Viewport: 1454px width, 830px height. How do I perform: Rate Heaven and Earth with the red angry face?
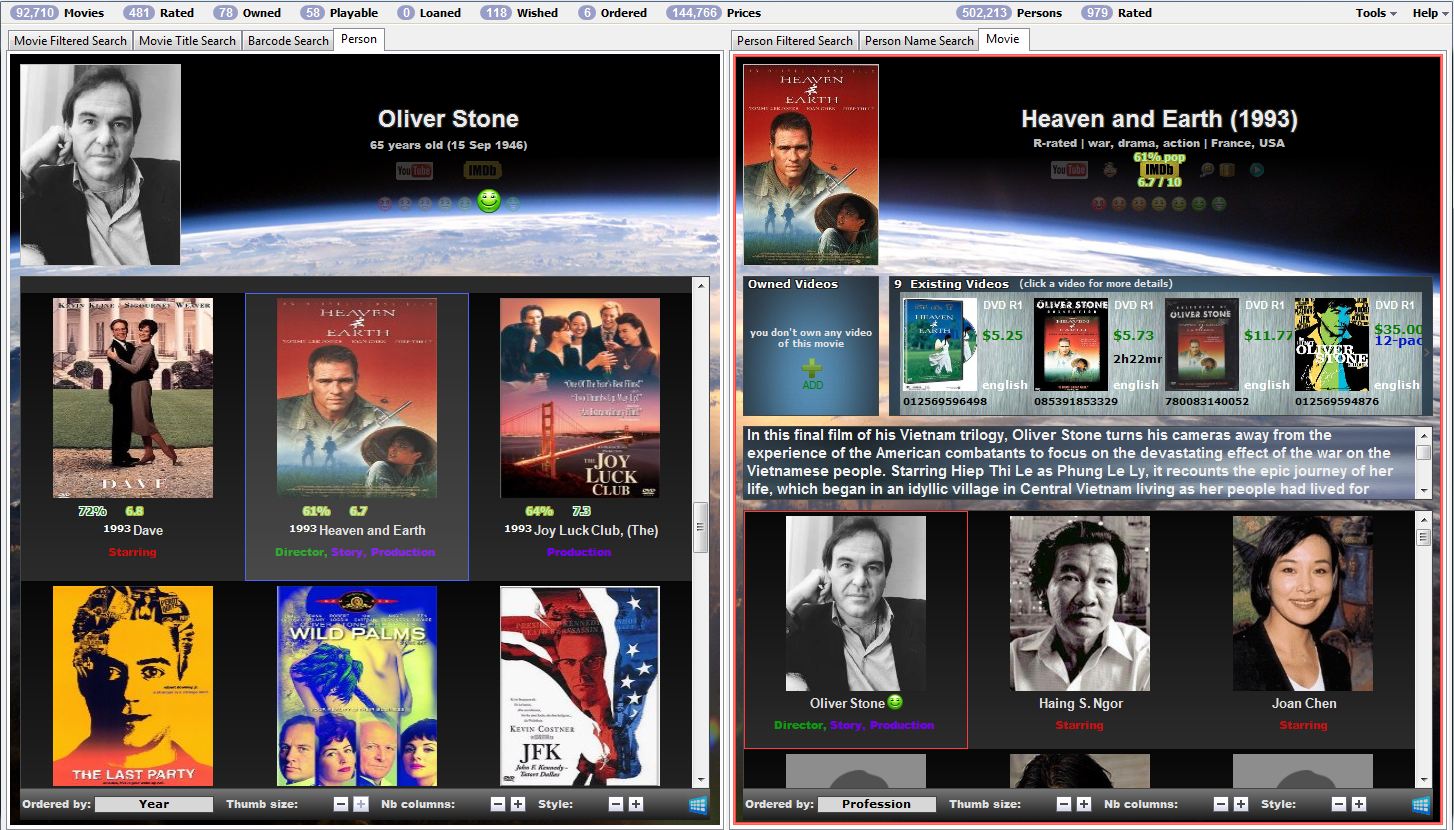point(1099,204)
